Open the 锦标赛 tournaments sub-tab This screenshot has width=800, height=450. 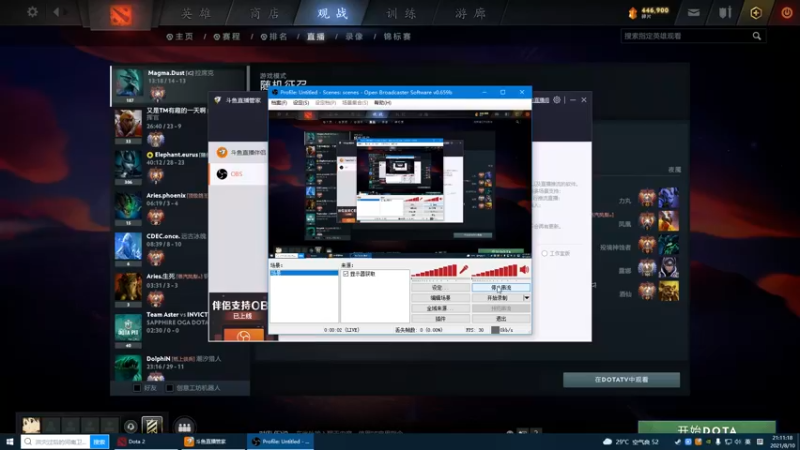(397, 37)
